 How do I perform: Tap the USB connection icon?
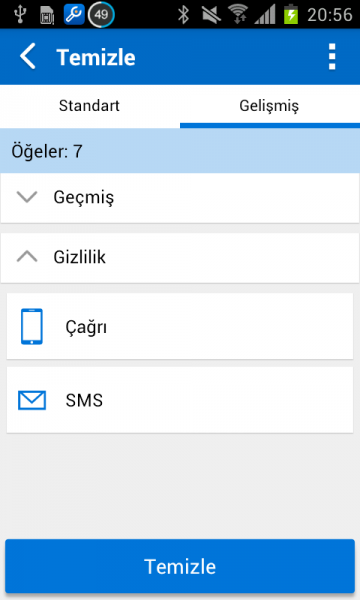coord(20,14)
